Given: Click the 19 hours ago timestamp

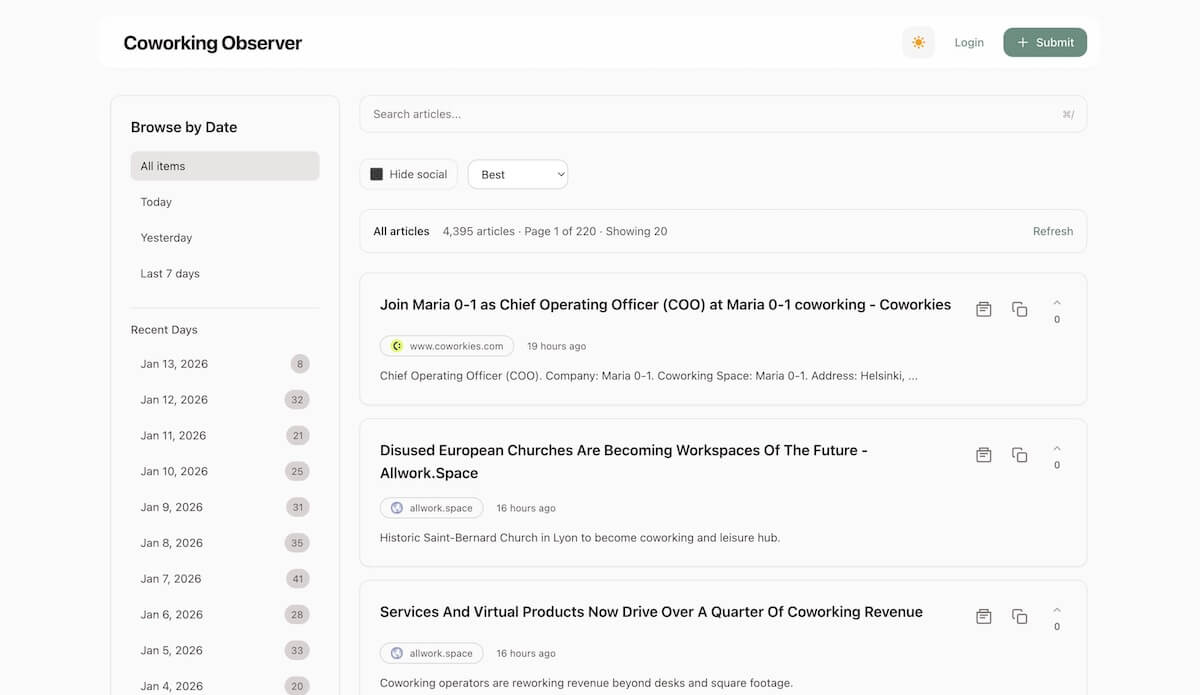Looking at the screenshot, I should pyautogui.click(x=556, y=346).
